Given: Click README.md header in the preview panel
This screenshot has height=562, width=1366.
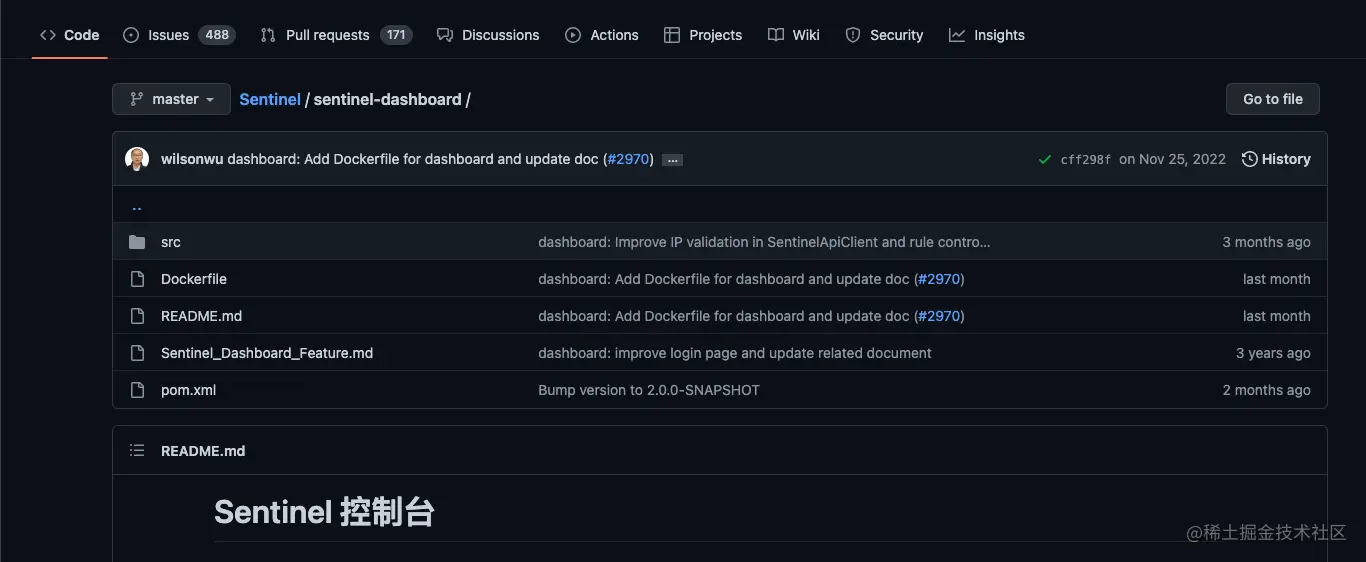Looking at the screenshot, I should [x=203, y=451].
